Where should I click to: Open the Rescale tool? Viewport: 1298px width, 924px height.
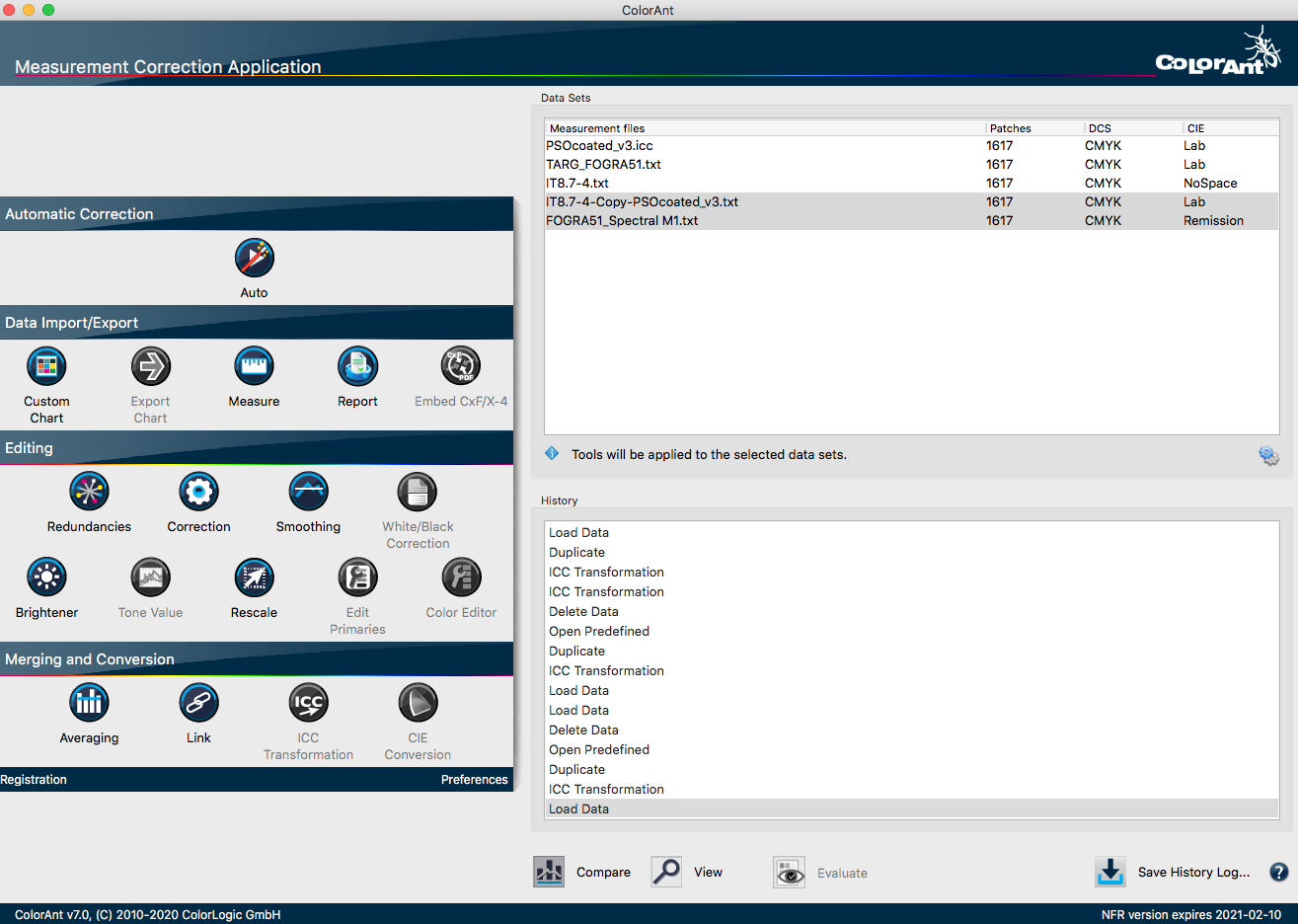255,577
